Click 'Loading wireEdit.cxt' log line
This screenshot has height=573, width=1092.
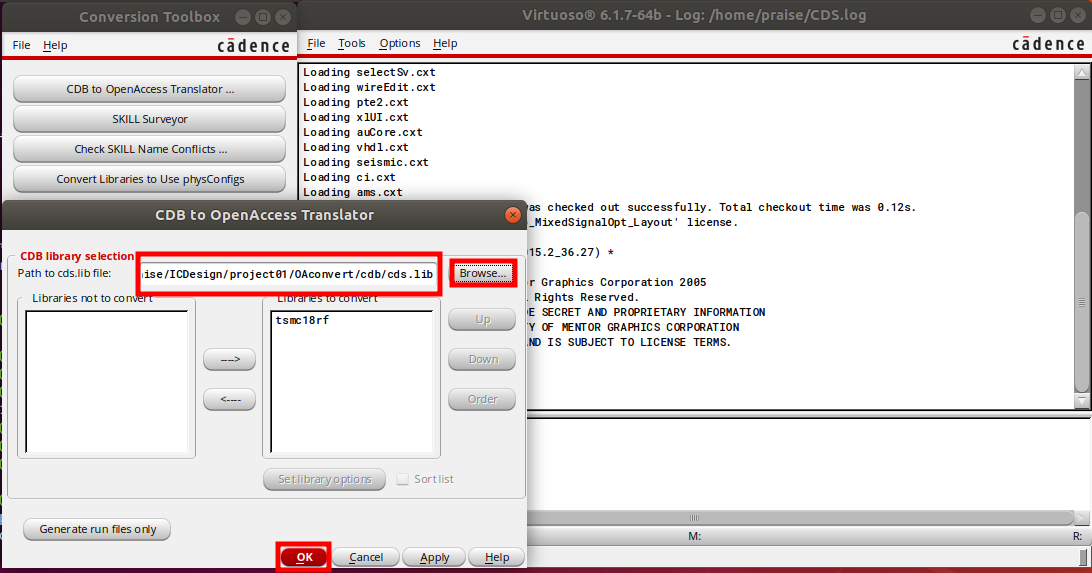pos(369,87)
